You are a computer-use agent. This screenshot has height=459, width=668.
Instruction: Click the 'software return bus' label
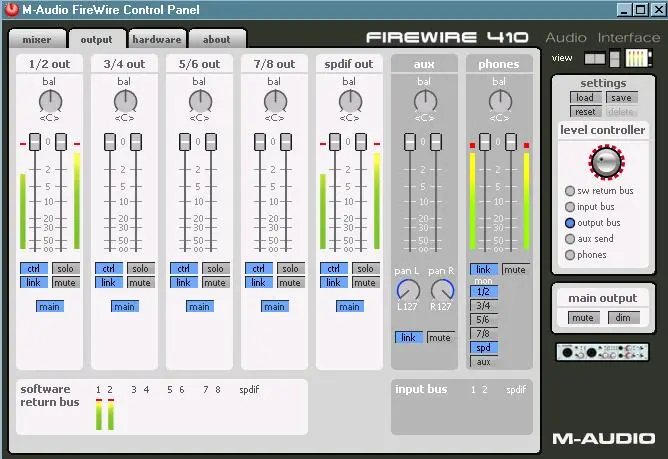pyautogui.click(x=50, y=395)
